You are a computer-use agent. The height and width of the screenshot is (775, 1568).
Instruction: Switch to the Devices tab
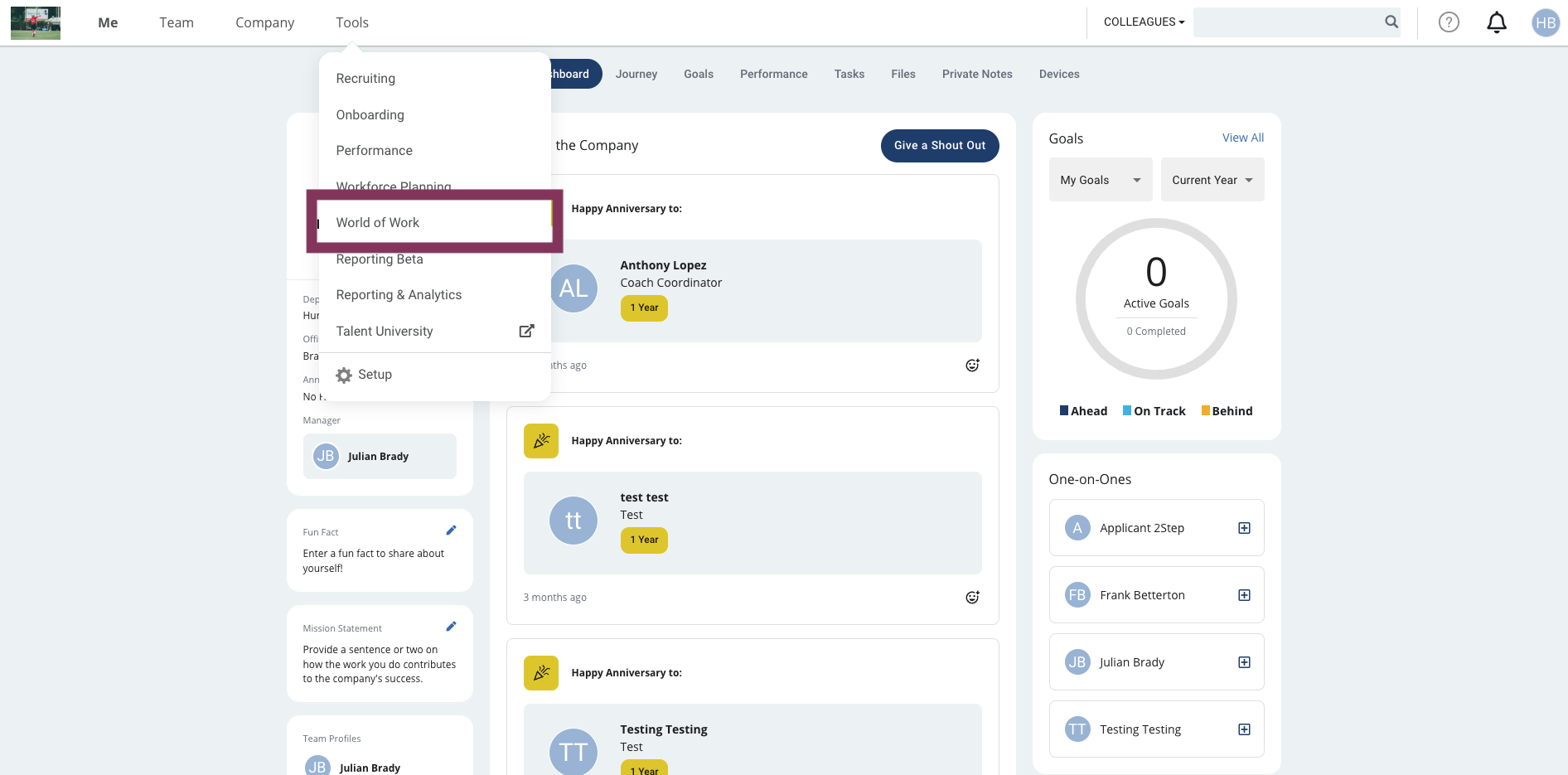(x=1059, y=74)
